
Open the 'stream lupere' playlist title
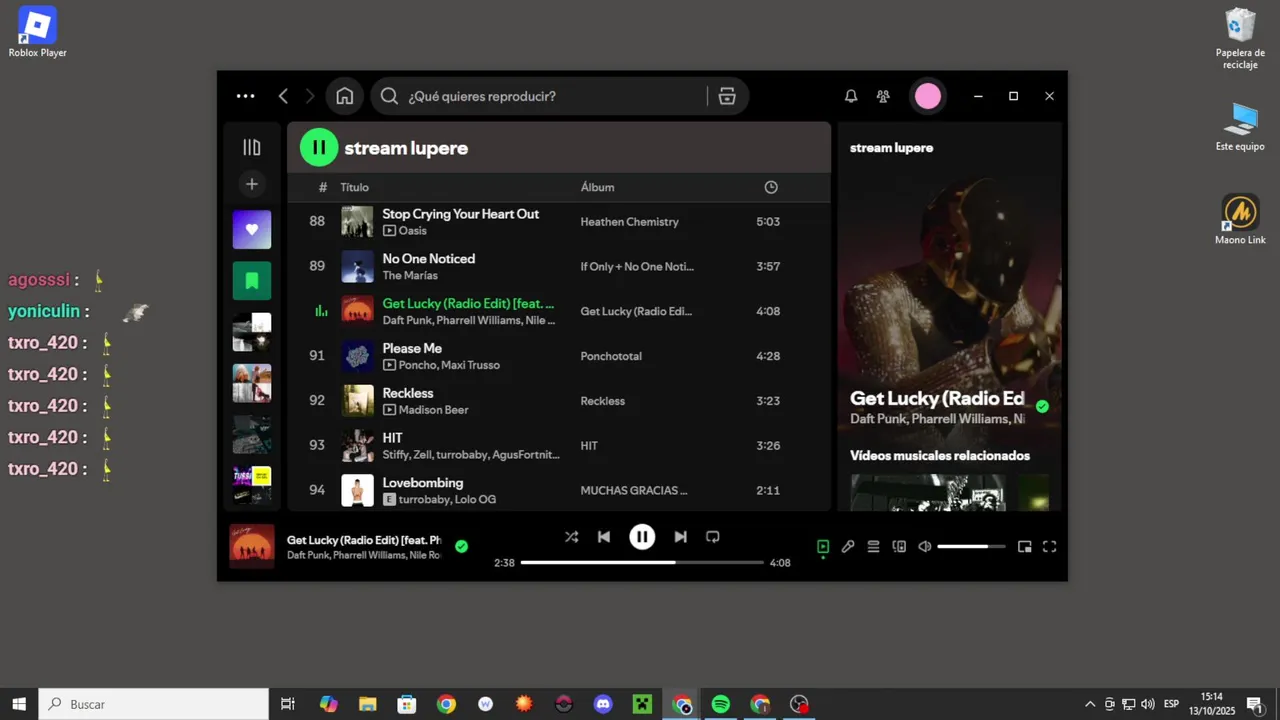pyautogui.click(x=406, y=148)
